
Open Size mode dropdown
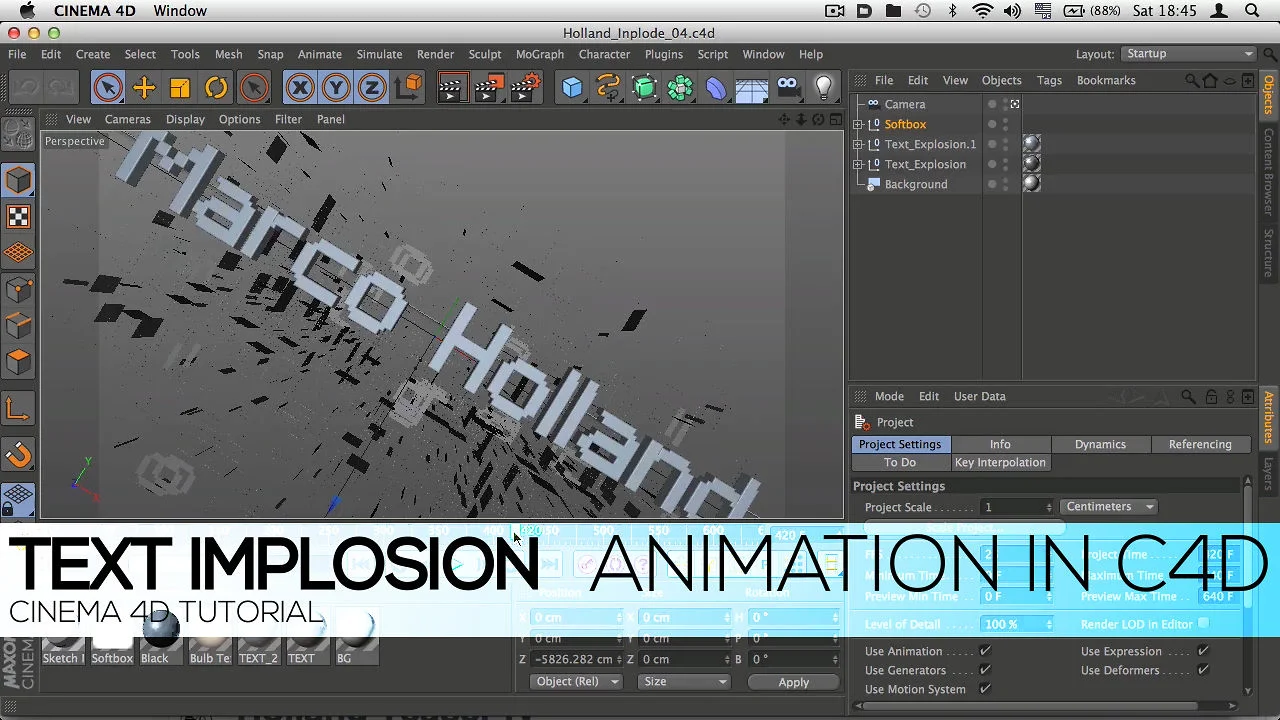pos(684,682)
